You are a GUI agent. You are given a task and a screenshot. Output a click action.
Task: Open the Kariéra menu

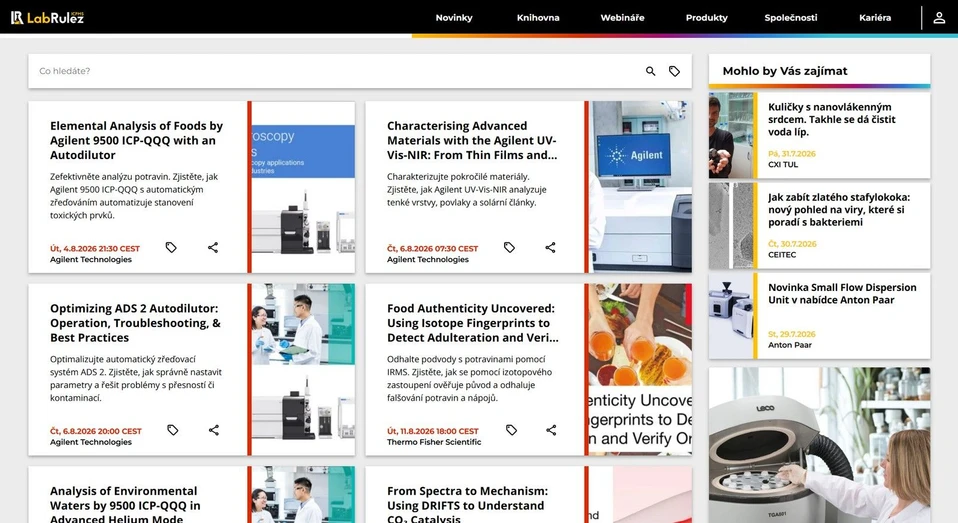pos(875,18)
